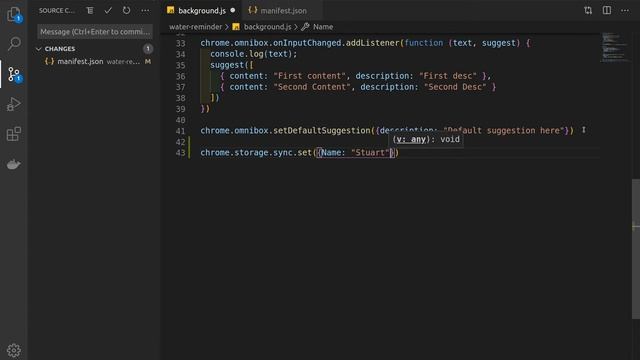640x360 pixels.
Task: Open the Run and Debug view
Action: [x=14, y=104]
